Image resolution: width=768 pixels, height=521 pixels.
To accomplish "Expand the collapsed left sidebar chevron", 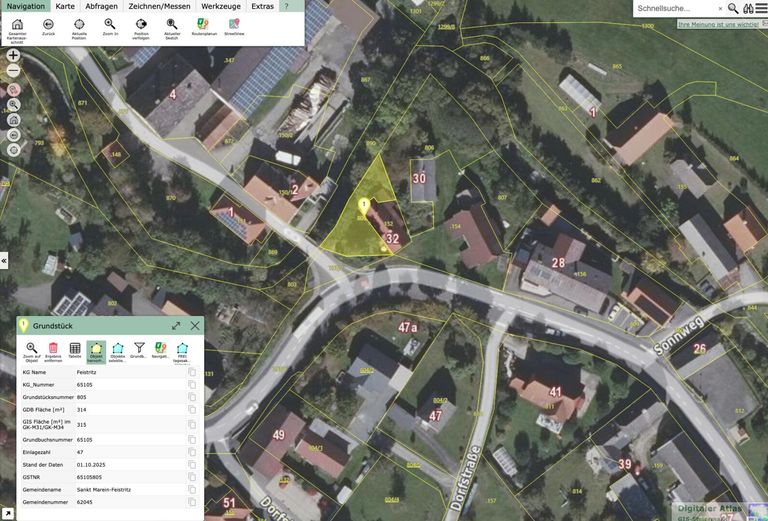I will pos(4,260).
